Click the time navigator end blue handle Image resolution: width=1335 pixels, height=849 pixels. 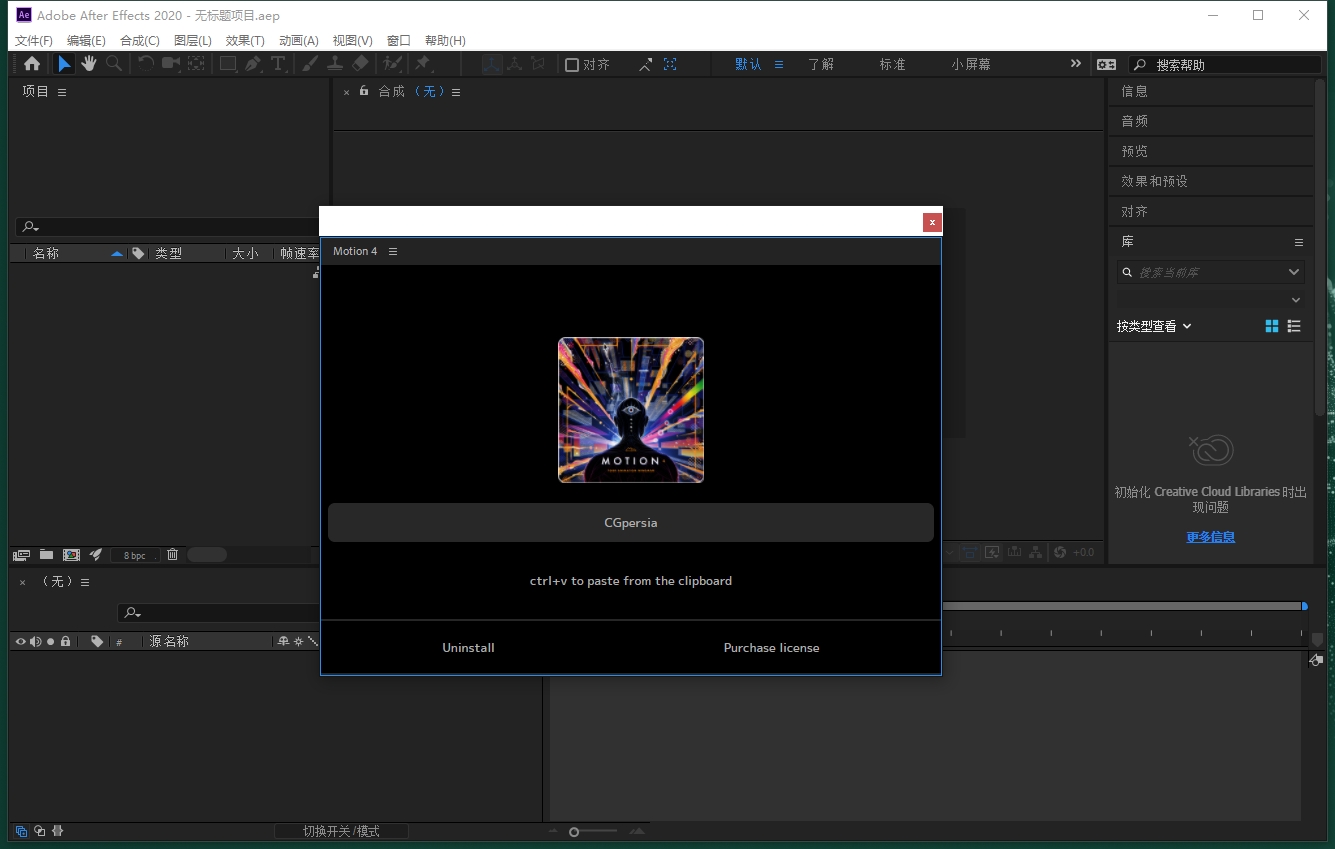coord(1304,606)
